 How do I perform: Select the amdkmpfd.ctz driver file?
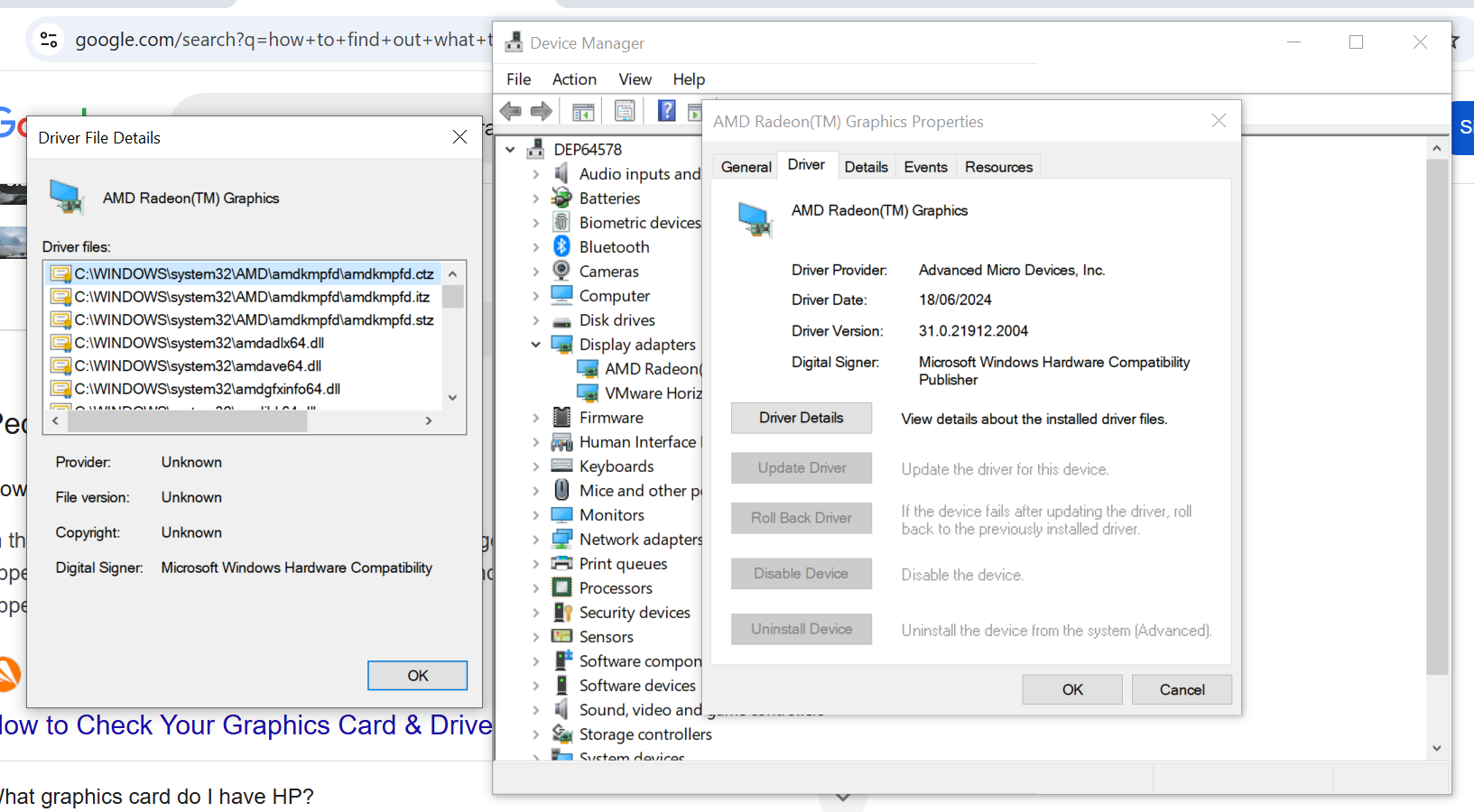click(243, 273)
